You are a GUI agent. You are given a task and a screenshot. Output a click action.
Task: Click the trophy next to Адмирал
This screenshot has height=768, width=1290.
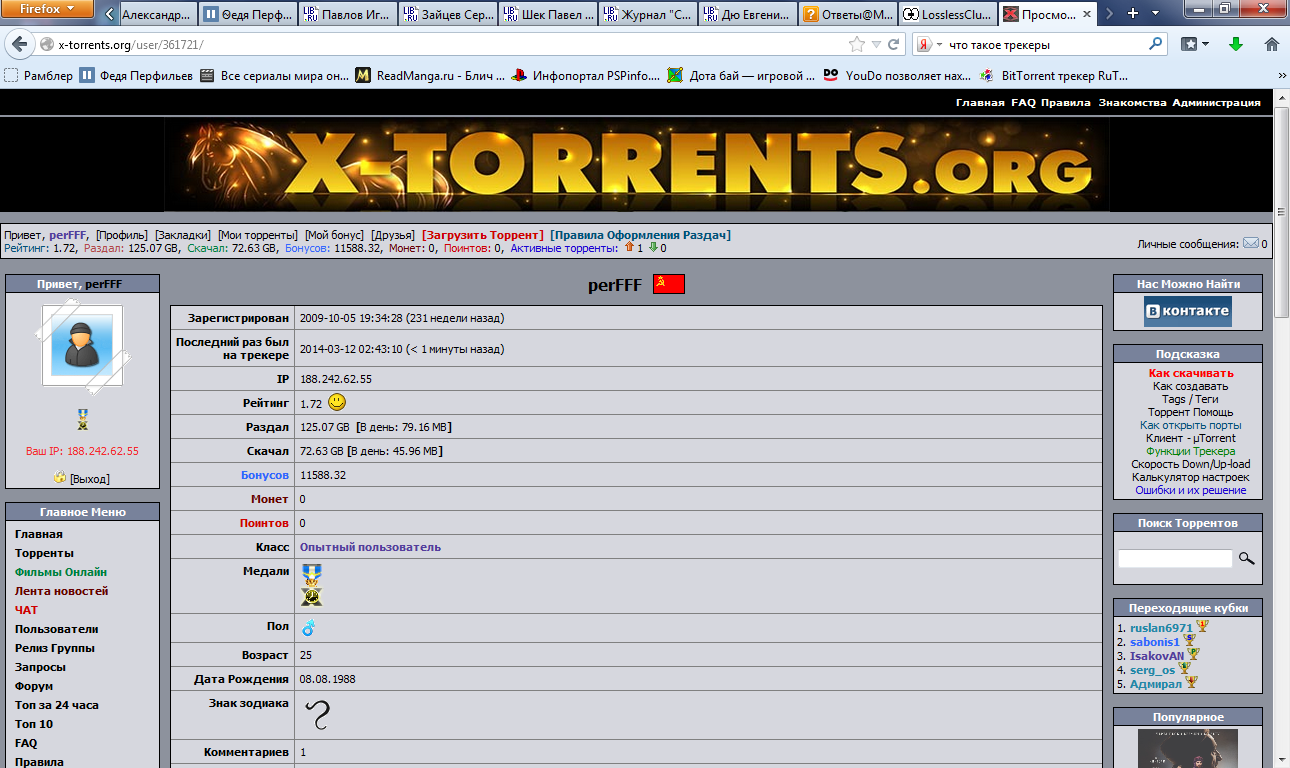coord(1190,683)
